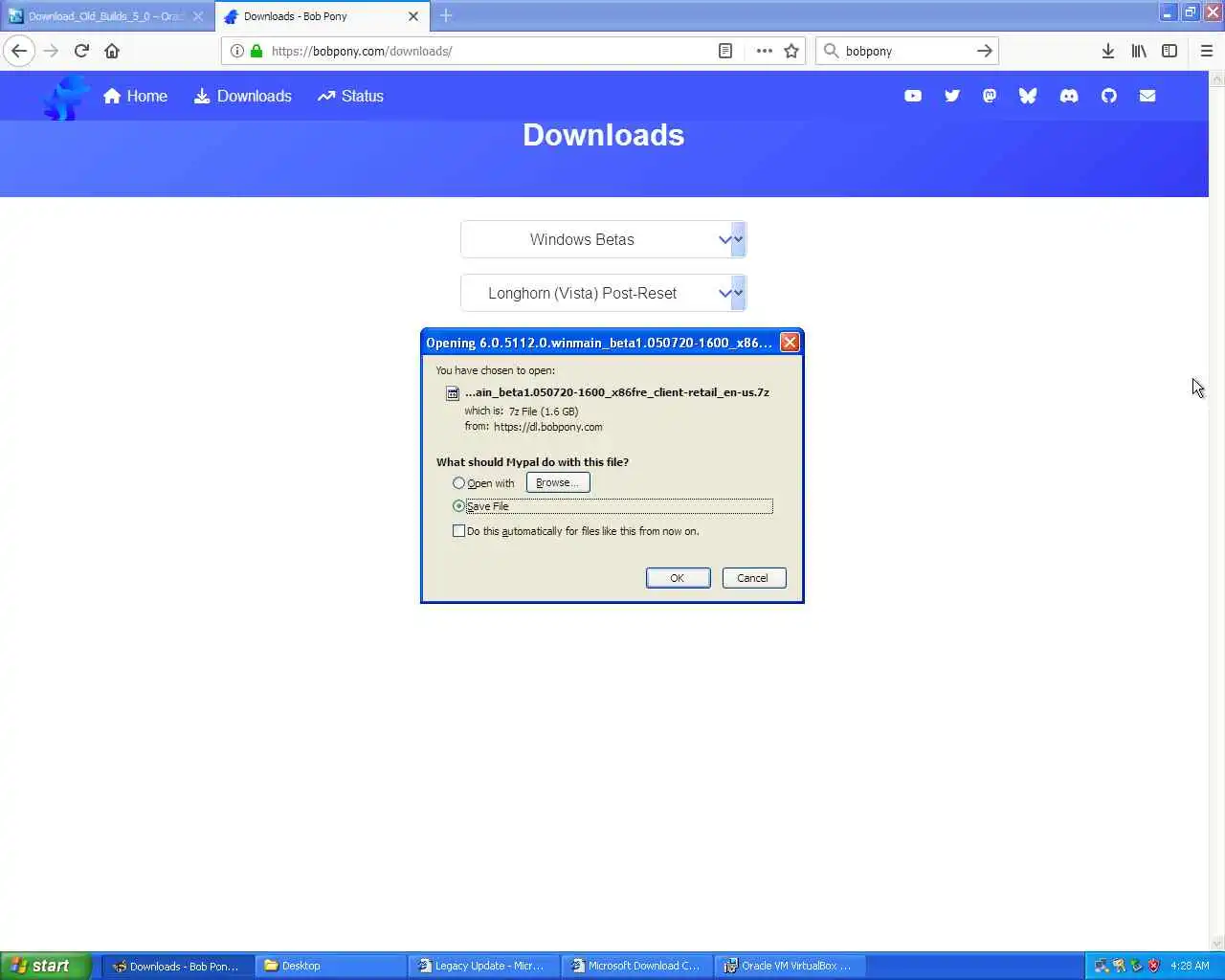Open the Twitter bird icon link
This screenshot has height=980, width=1225.
pyautogui.click(x=951, y=96)
